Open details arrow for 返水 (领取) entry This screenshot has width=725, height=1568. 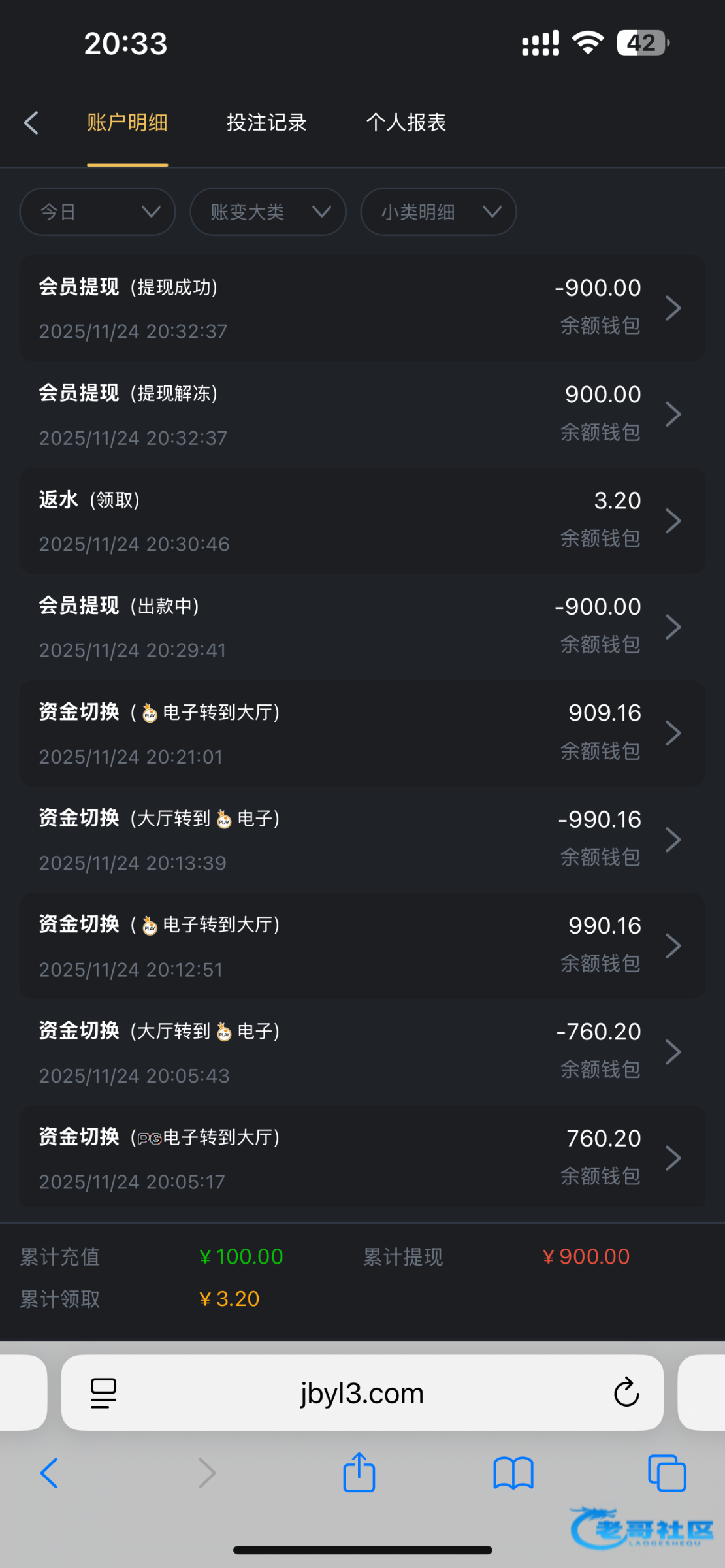[x=673, y=521]
